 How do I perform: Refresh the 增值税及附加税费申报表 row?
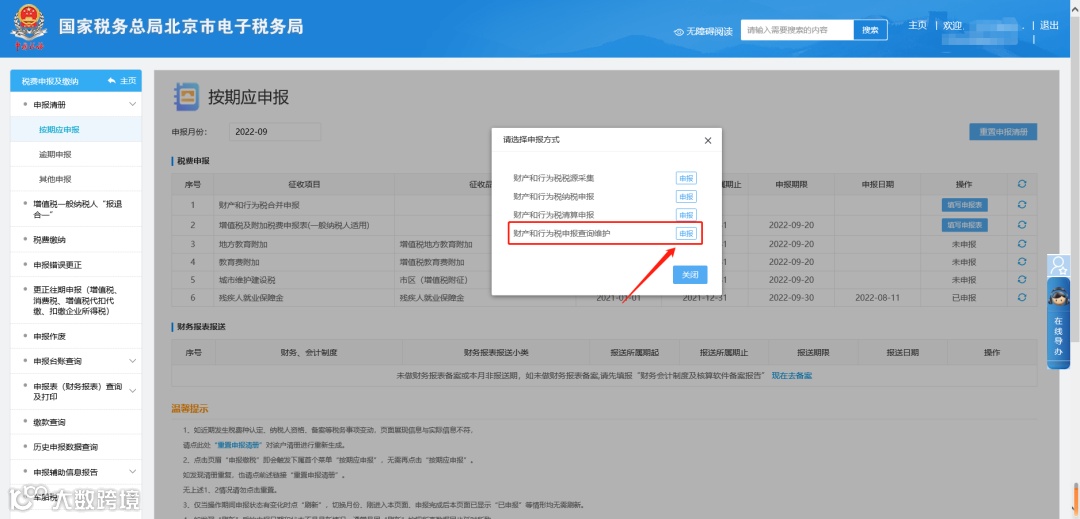coord(1021,224)
